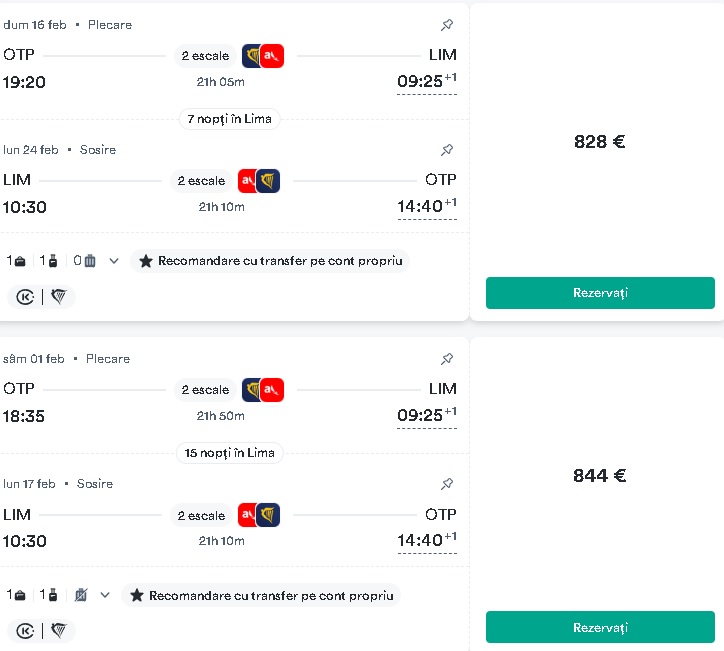Click the self-transfer recommendation tag on the 828 € offer
This screenshot has width=724, height=651.
(x=270, y=261)
